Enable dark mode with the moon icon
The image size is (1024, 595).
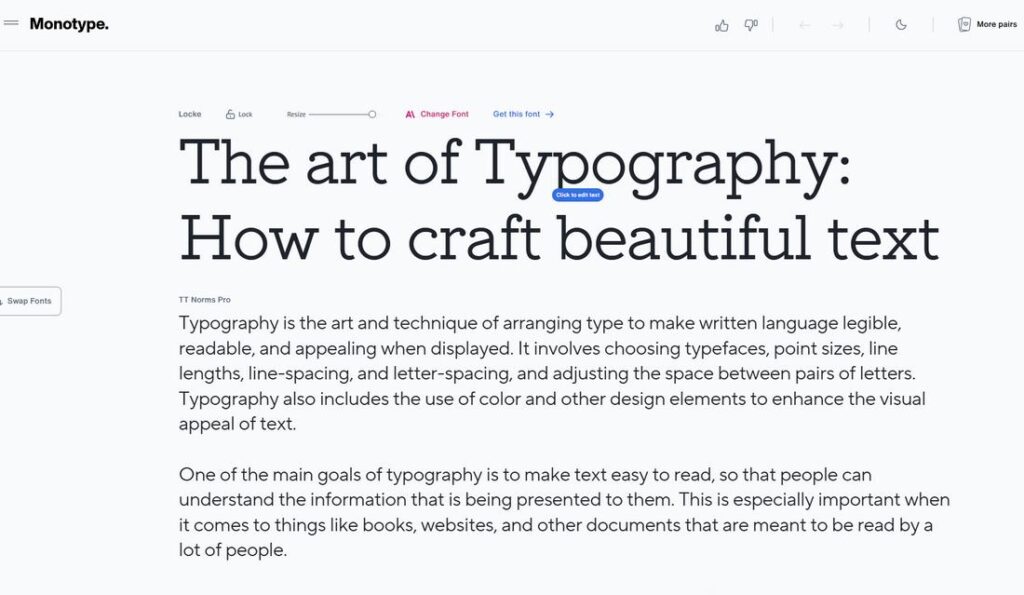(x=901, y=24)
